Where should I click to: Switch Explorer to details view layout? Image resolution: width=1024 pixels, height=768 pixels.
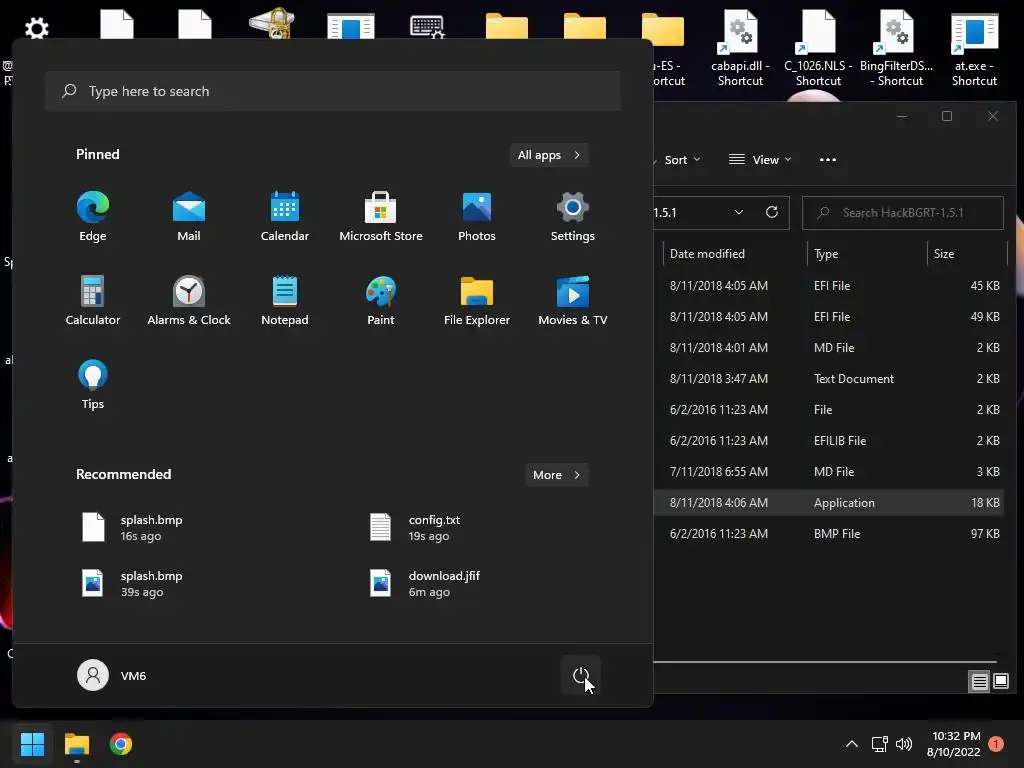click(979, 682)
